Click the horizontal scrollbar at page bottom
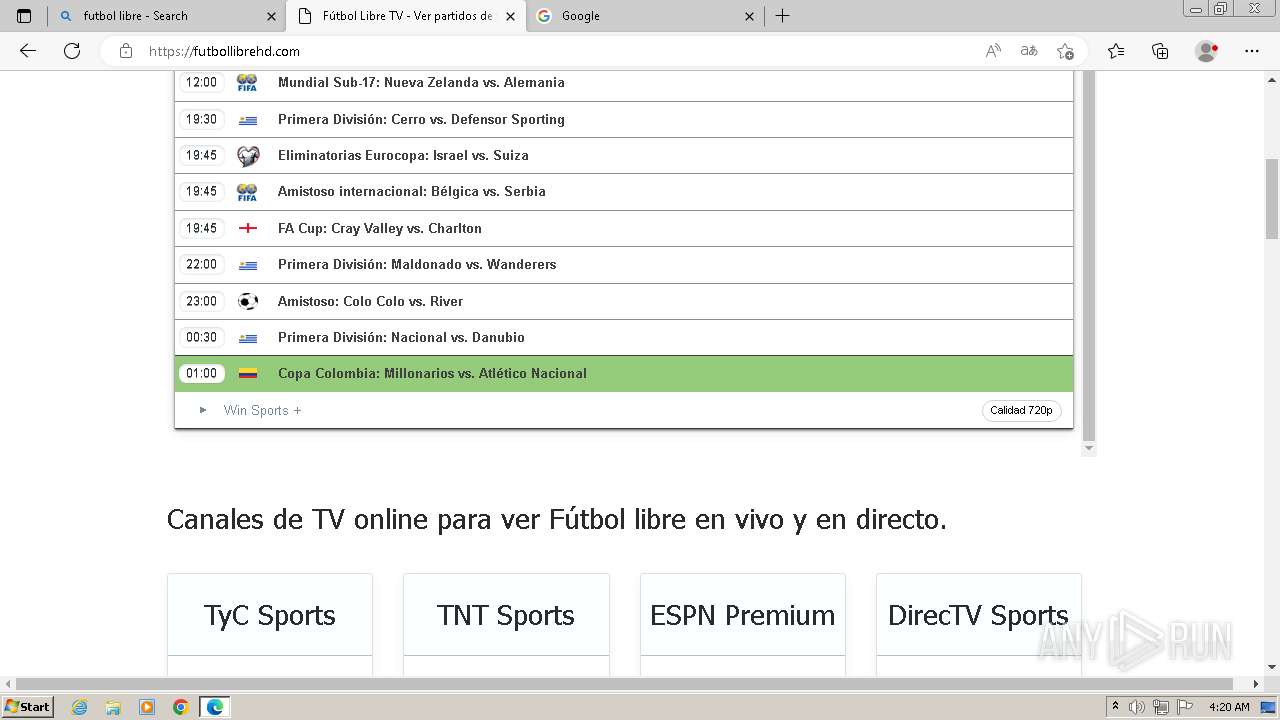The image size is (1280, 720). (x=624, y=684)
